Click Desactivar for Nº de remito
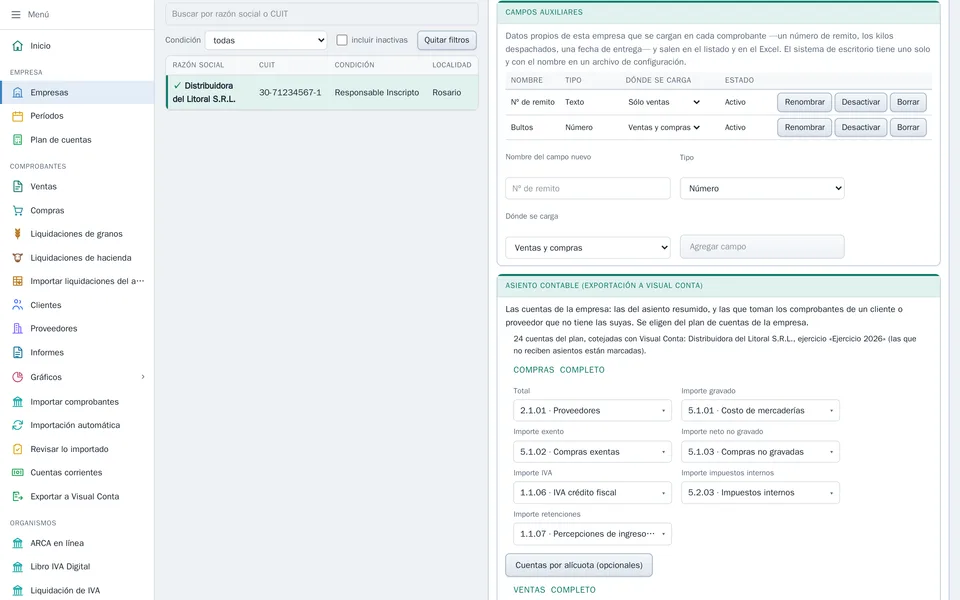Screen dimensions: 960x600 (860, 102)
